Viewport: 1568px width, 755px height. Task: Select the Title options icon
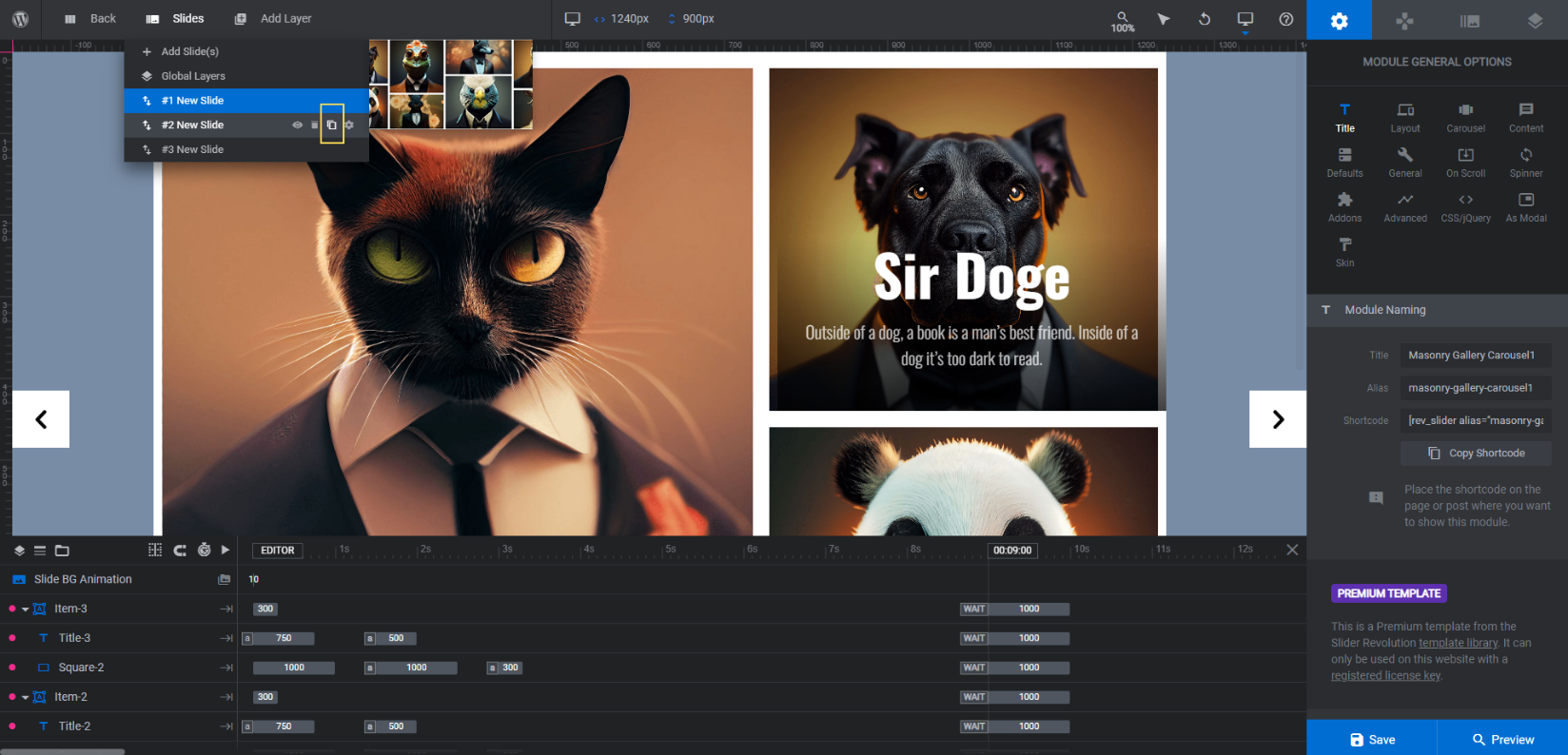tap(1344, 118)
